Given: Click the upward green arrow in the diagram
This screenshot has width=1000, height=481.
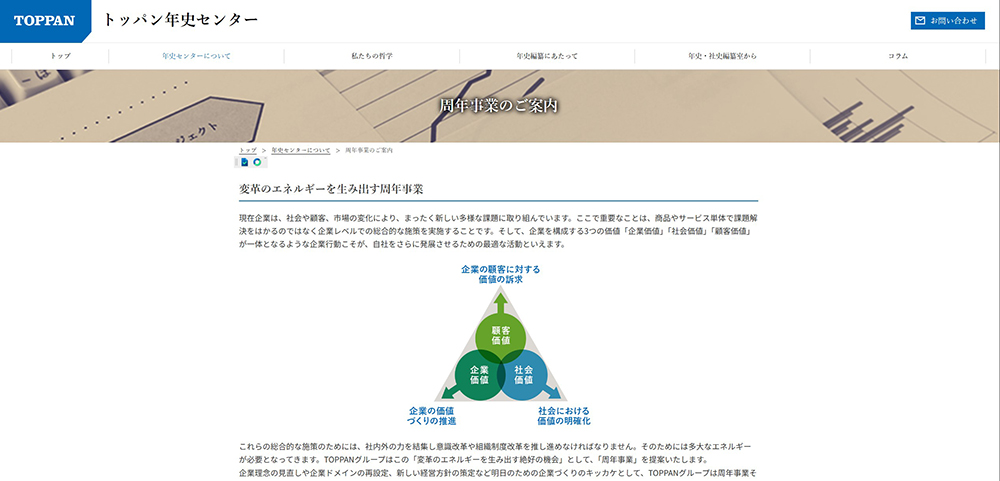Looking at the screenshot, I should pyautogui.click(x=501, y=302).
